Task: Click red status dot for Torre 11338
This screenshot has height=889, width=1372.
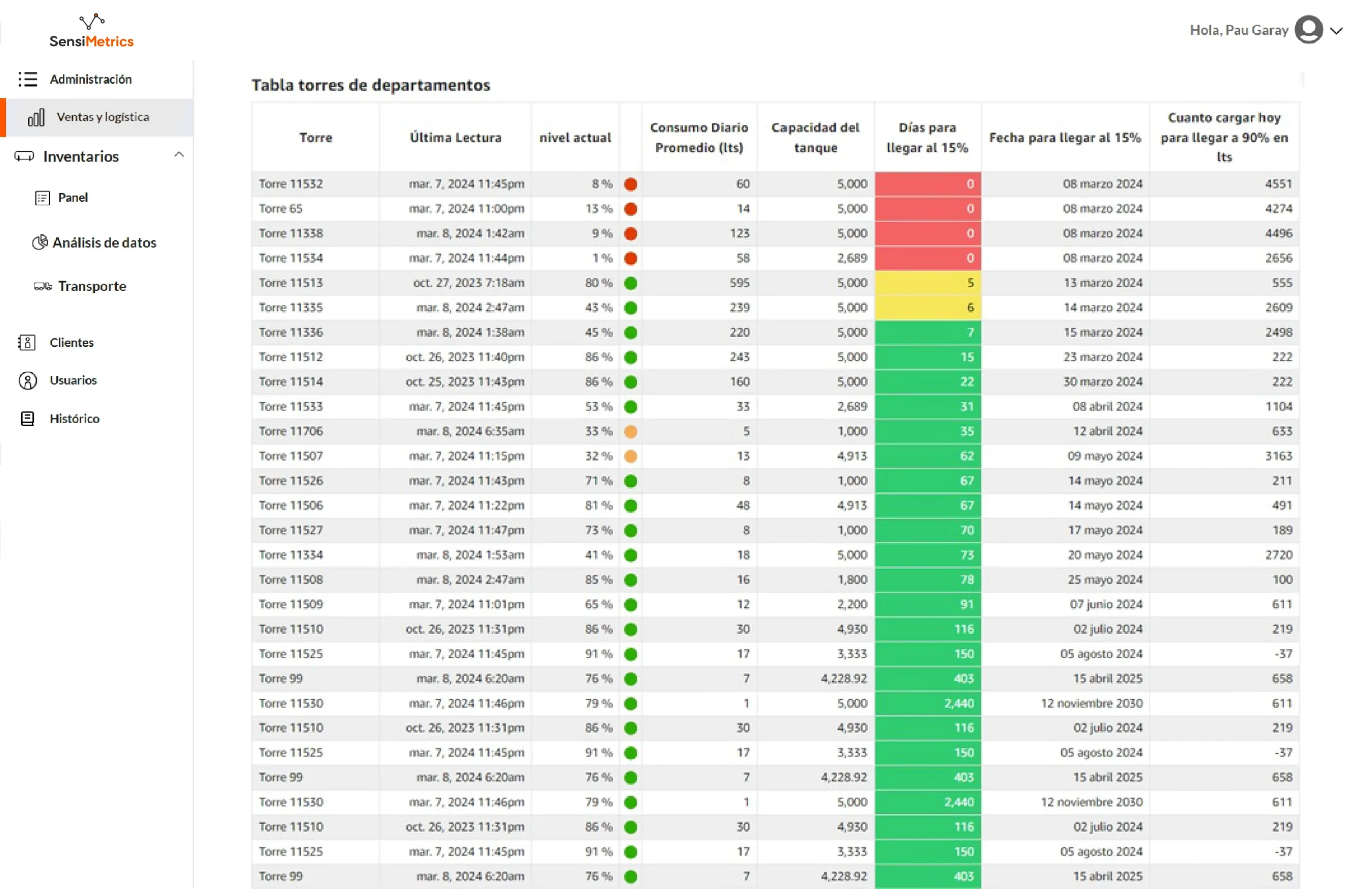Action: click(631, 234)
